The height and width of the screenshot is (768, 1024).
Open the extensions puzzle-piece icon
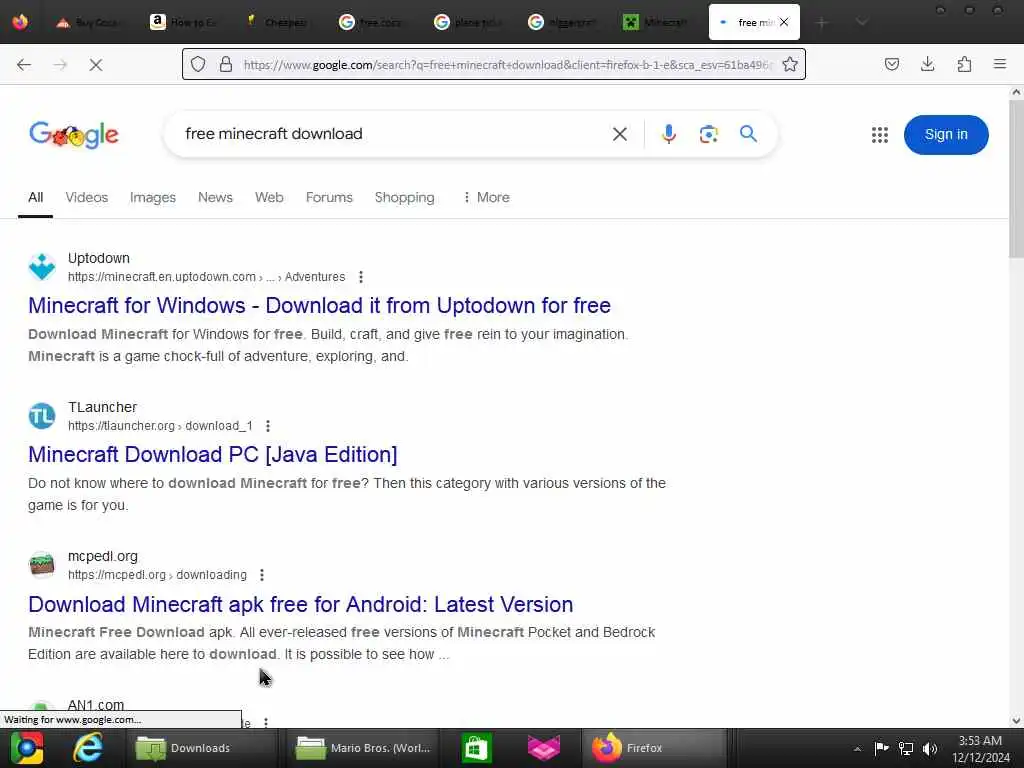[x=964, y=64]
